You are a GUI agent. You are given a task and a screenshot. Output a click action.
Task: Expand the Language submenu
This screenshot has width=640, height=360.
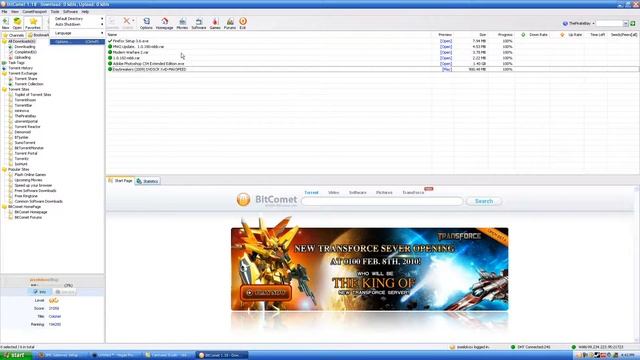pyautogui.click(x=77, y=33)
